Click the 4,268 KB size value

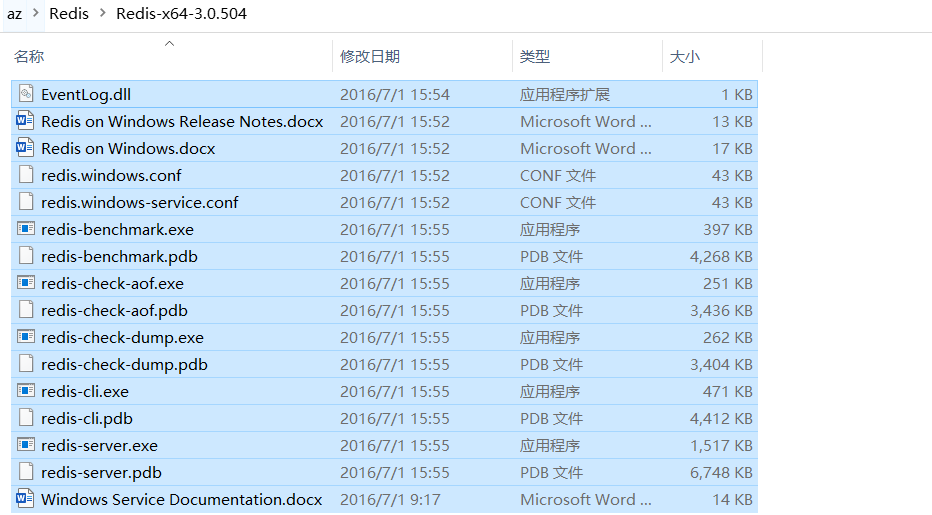pos(721,256)
